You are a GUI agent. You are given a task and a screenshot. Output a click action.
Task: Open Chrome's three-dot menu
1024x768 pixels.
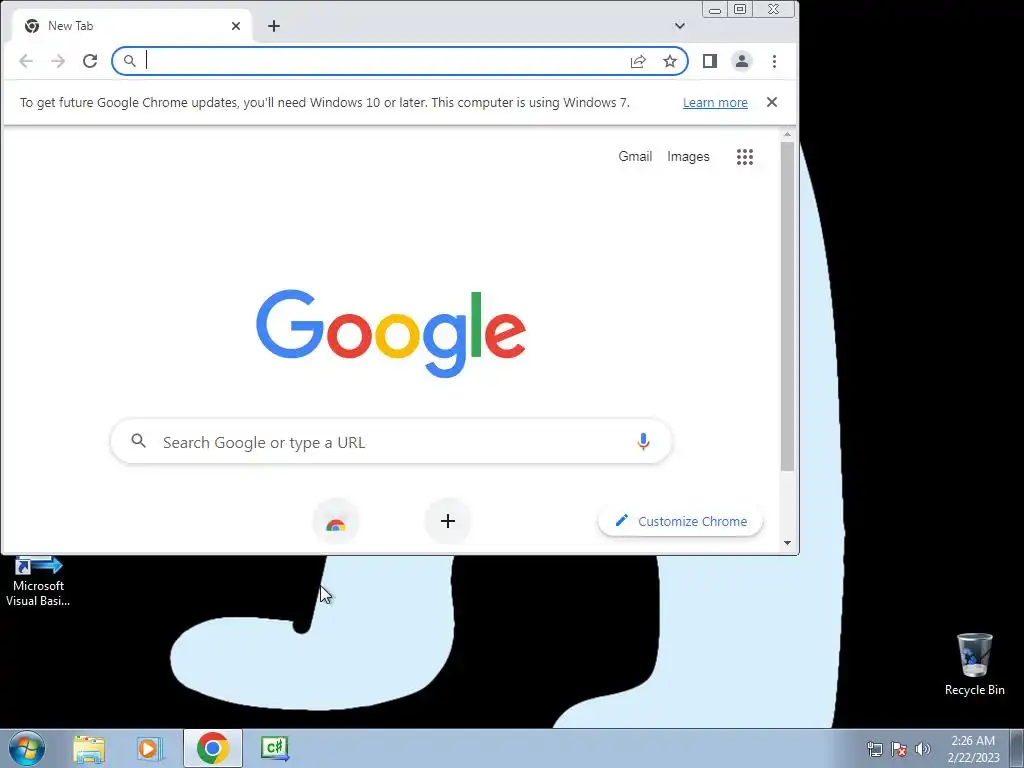[x=775, y=61]
